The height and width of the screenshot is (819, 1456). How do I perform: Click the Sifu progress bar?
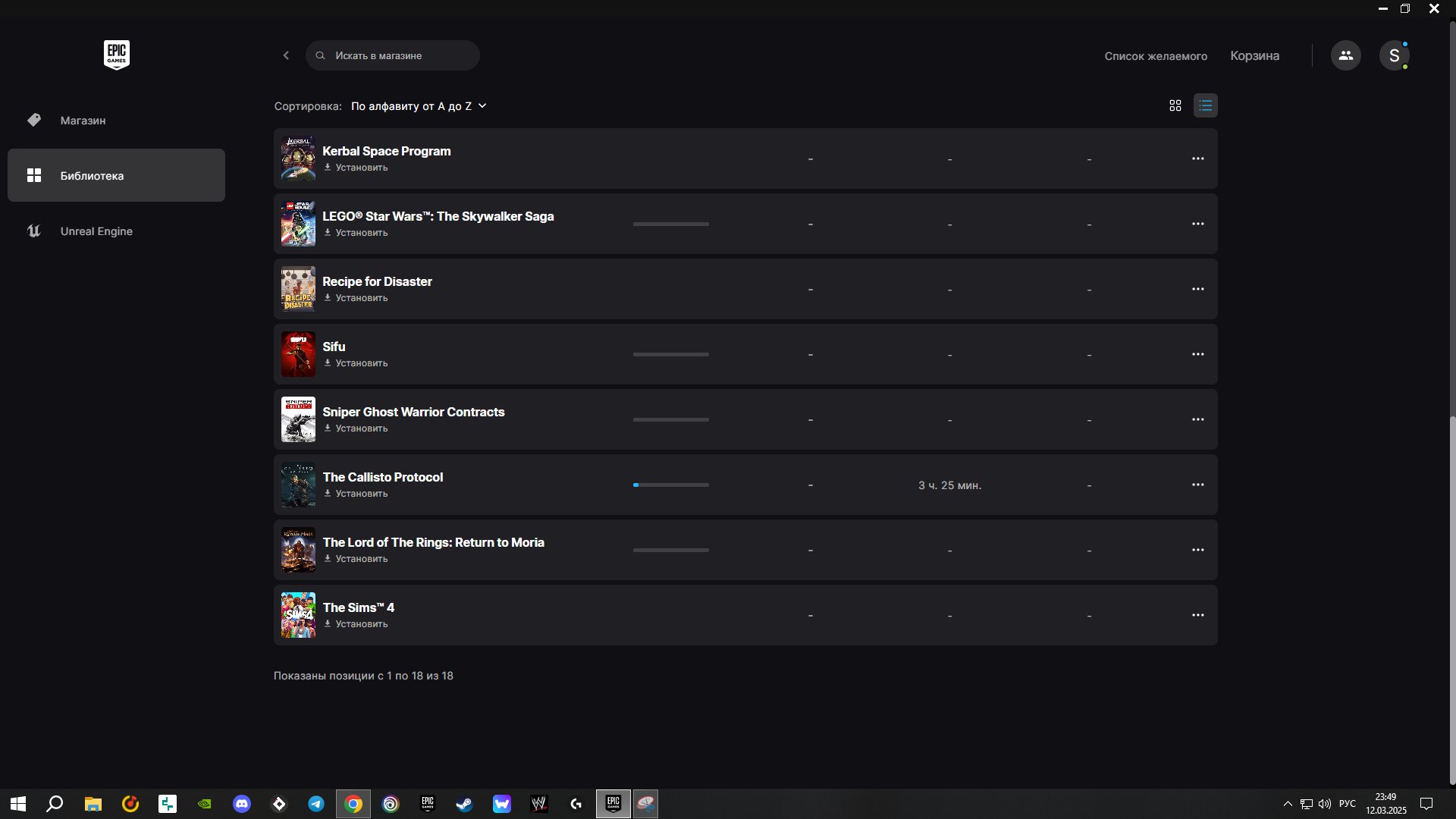pos(671,354)
